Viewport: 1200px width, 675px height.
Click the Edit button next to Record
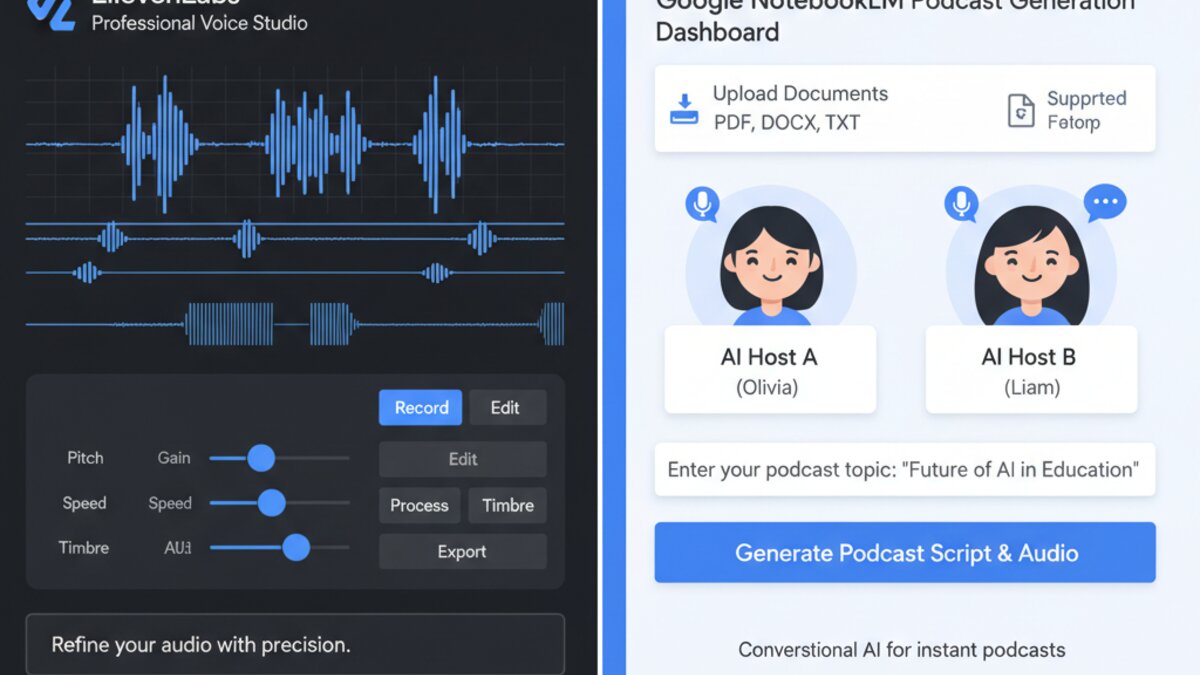(507, 407)
